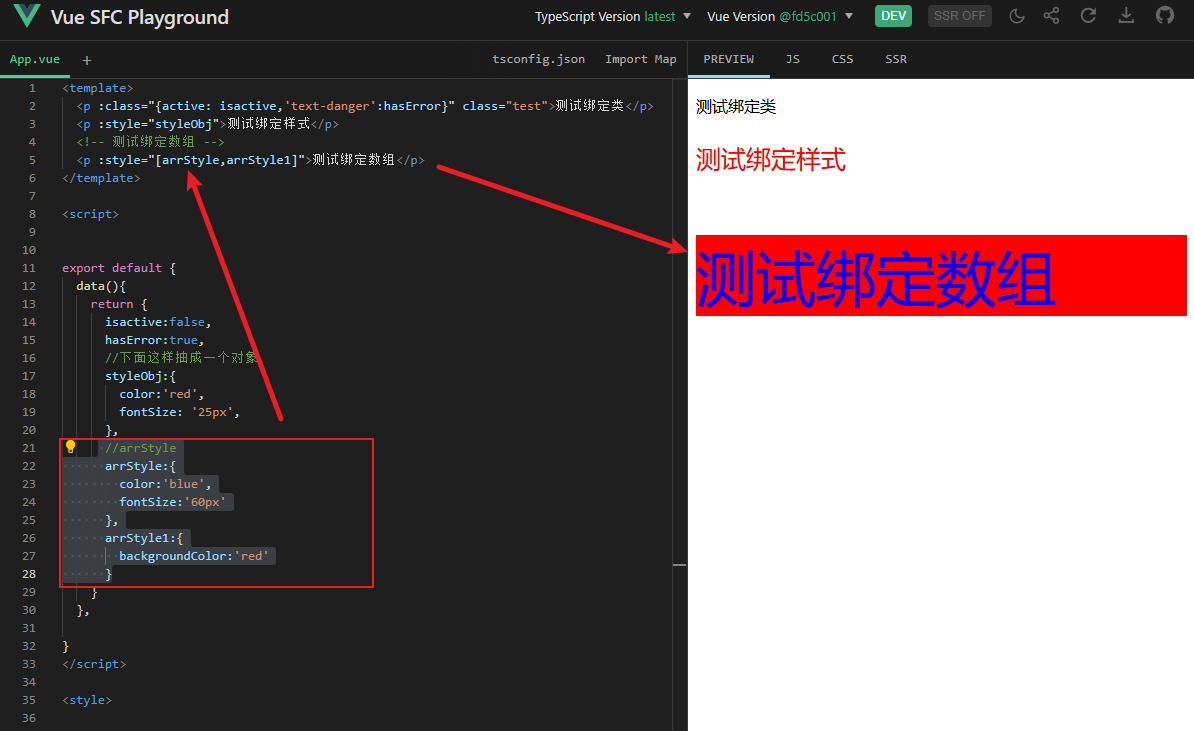The image size is (1194, 731).
Task: Click the share link icon
Action: (x=1052, y=16)
